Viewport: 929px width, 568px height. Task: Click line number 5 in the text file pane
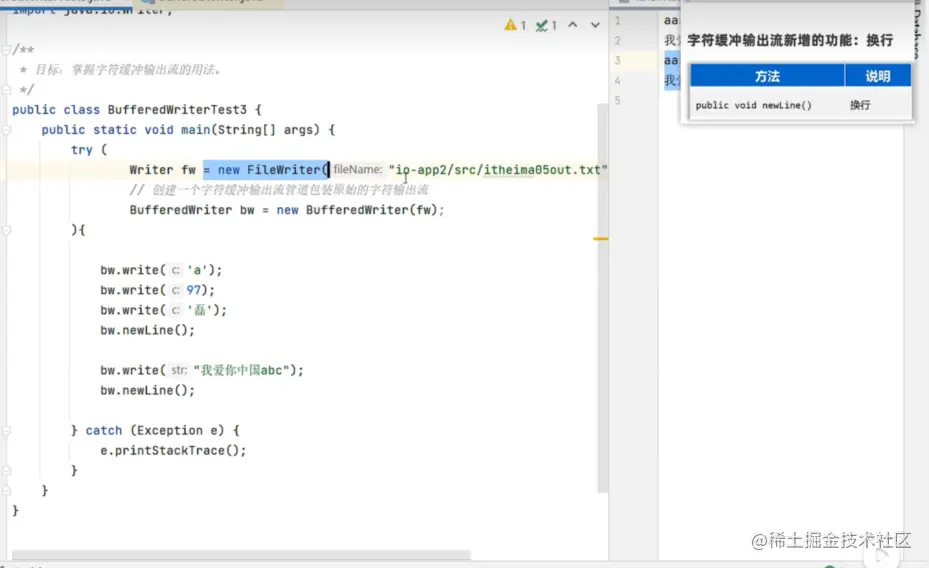click(617, 101)
